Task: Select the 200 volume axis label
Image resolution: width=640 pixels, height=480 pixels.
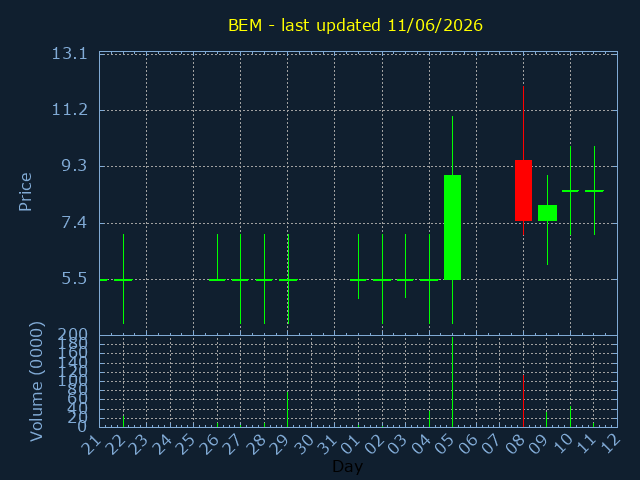Action: [73, 335]
